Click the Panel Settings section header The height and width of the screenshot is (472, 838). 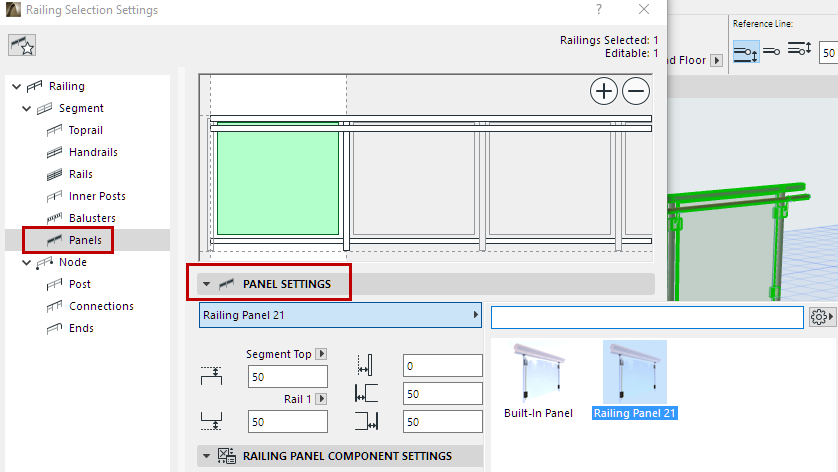click(426, 284)
